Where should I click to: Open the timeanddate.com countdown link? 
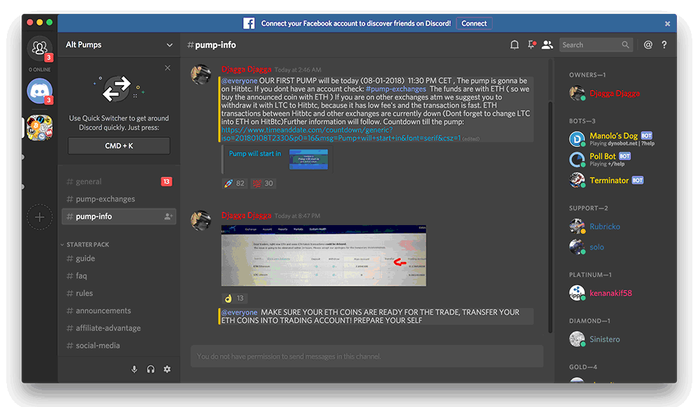(341, 134)
